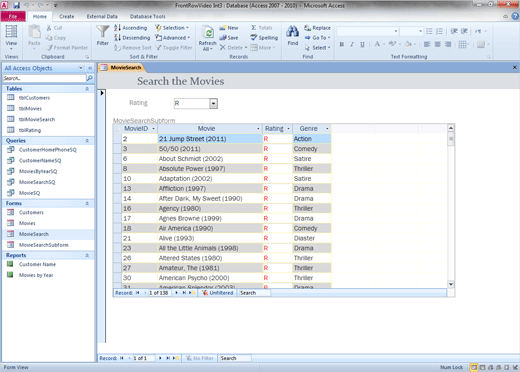Image resolution: width=520 pixels, height=372 pixels.
Task: Expand the Advanced filter options
Action: [173, 38]
